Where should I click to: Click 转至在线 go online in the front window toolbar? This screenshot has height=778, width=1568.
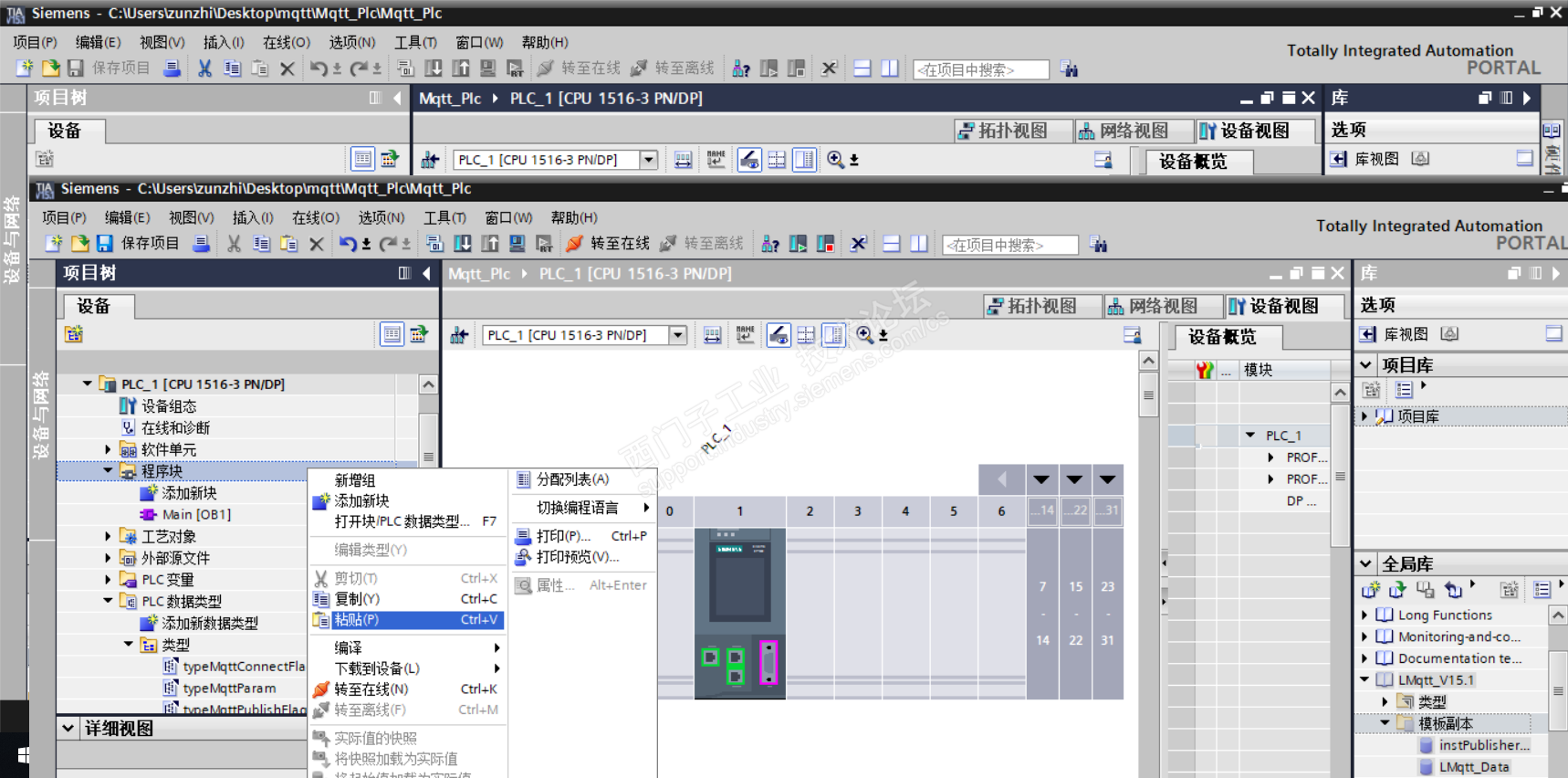point(608,244)
